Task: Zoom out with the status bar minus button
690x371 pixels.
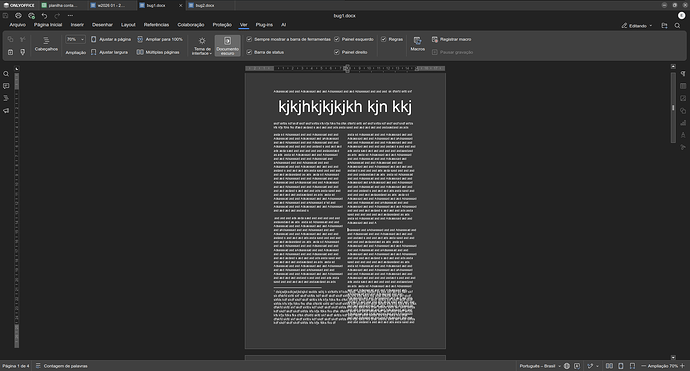Action: tap(643, 366)
